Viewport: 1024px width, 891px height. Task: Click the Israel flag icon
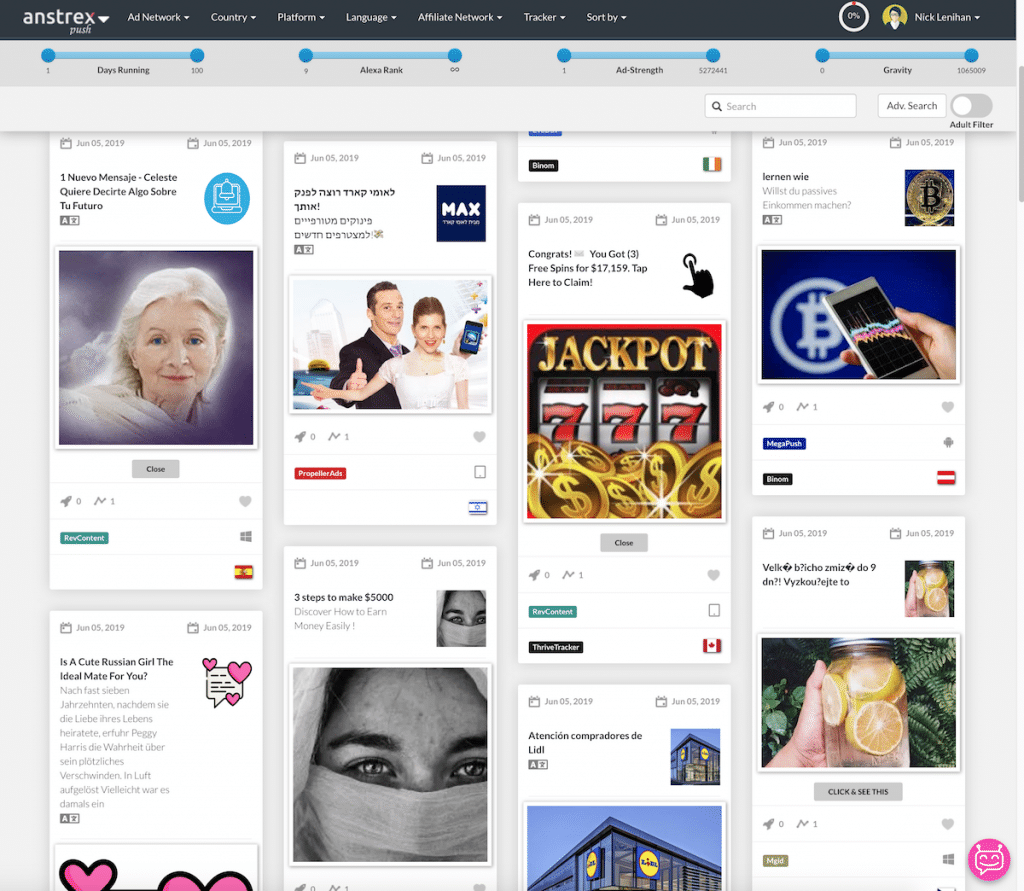click(x=478, y=507)
